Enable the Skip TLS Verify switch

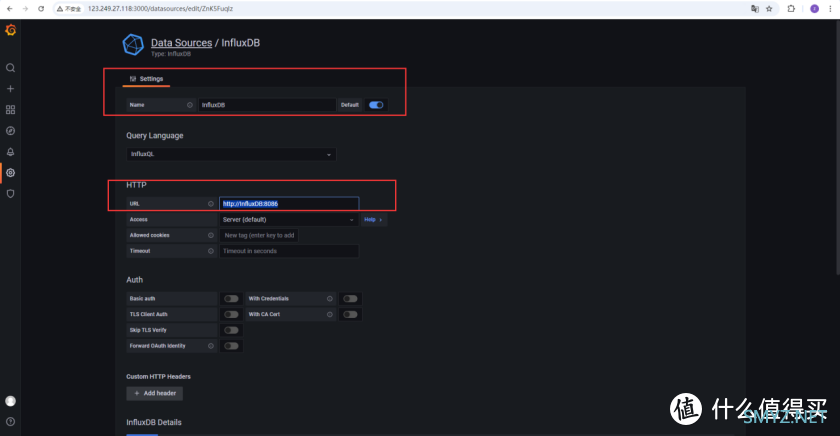[231, 330]
